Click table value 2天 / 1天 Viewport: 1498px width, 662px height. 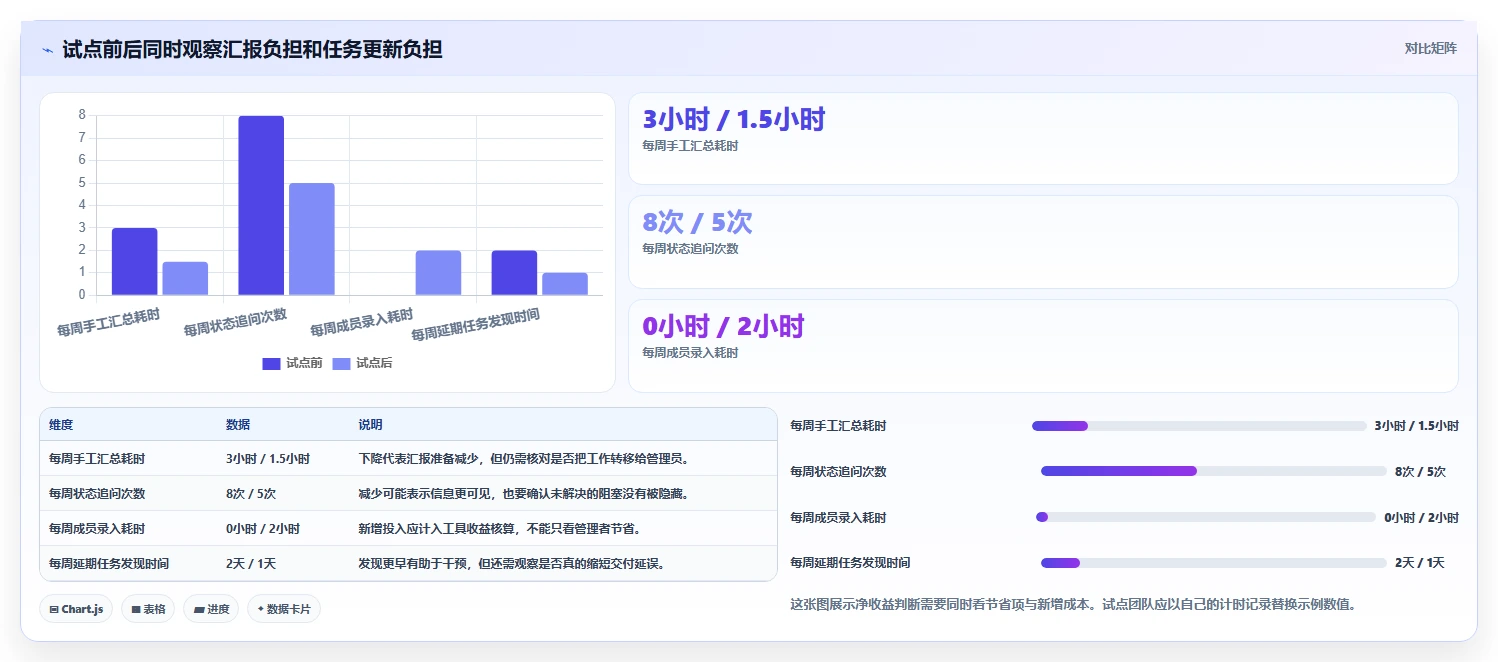[x=251, y=564]
